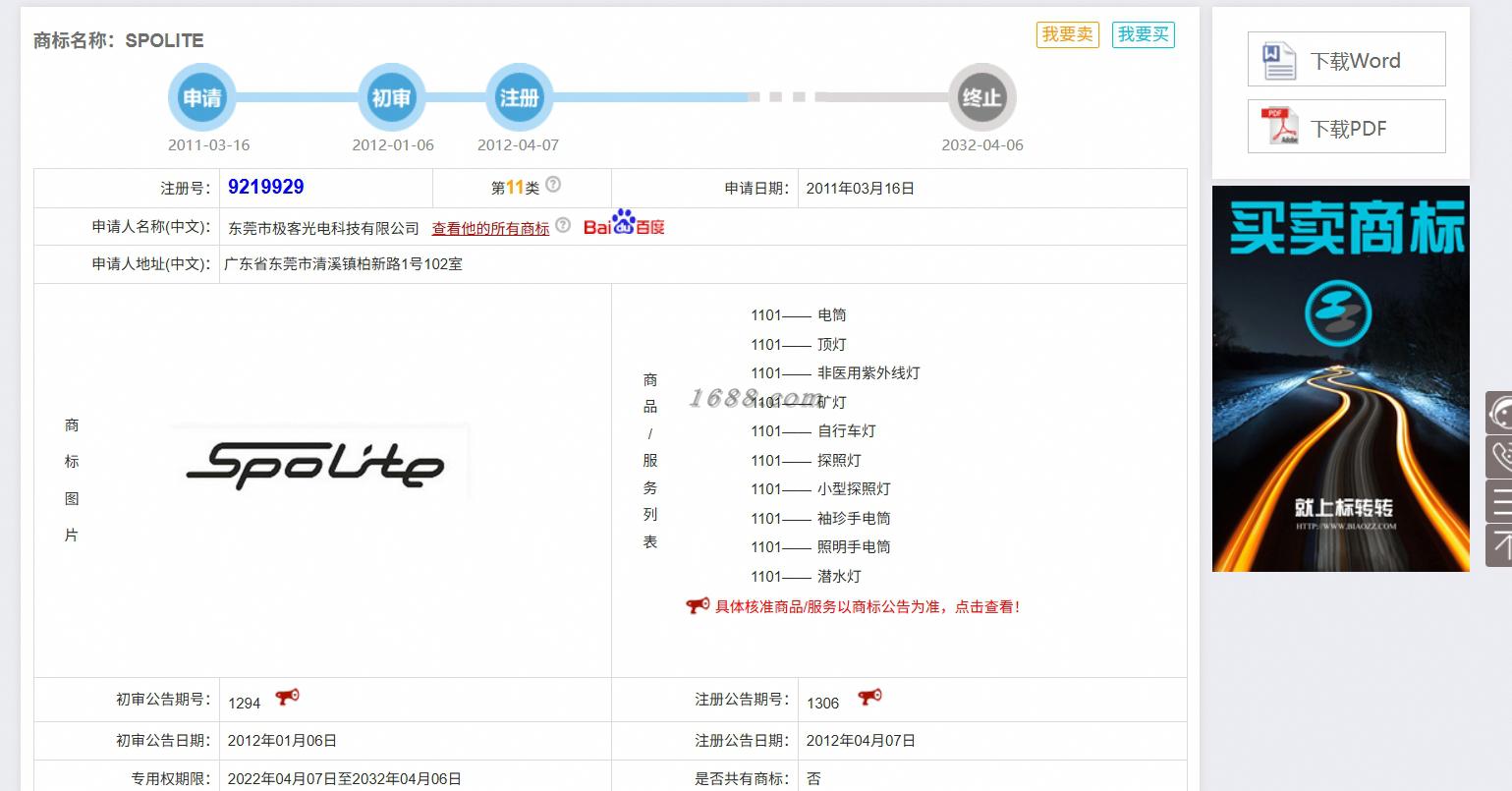1512x791 pixels.
Task: Click the red megaphone notice icon
Action: (698, 605)
